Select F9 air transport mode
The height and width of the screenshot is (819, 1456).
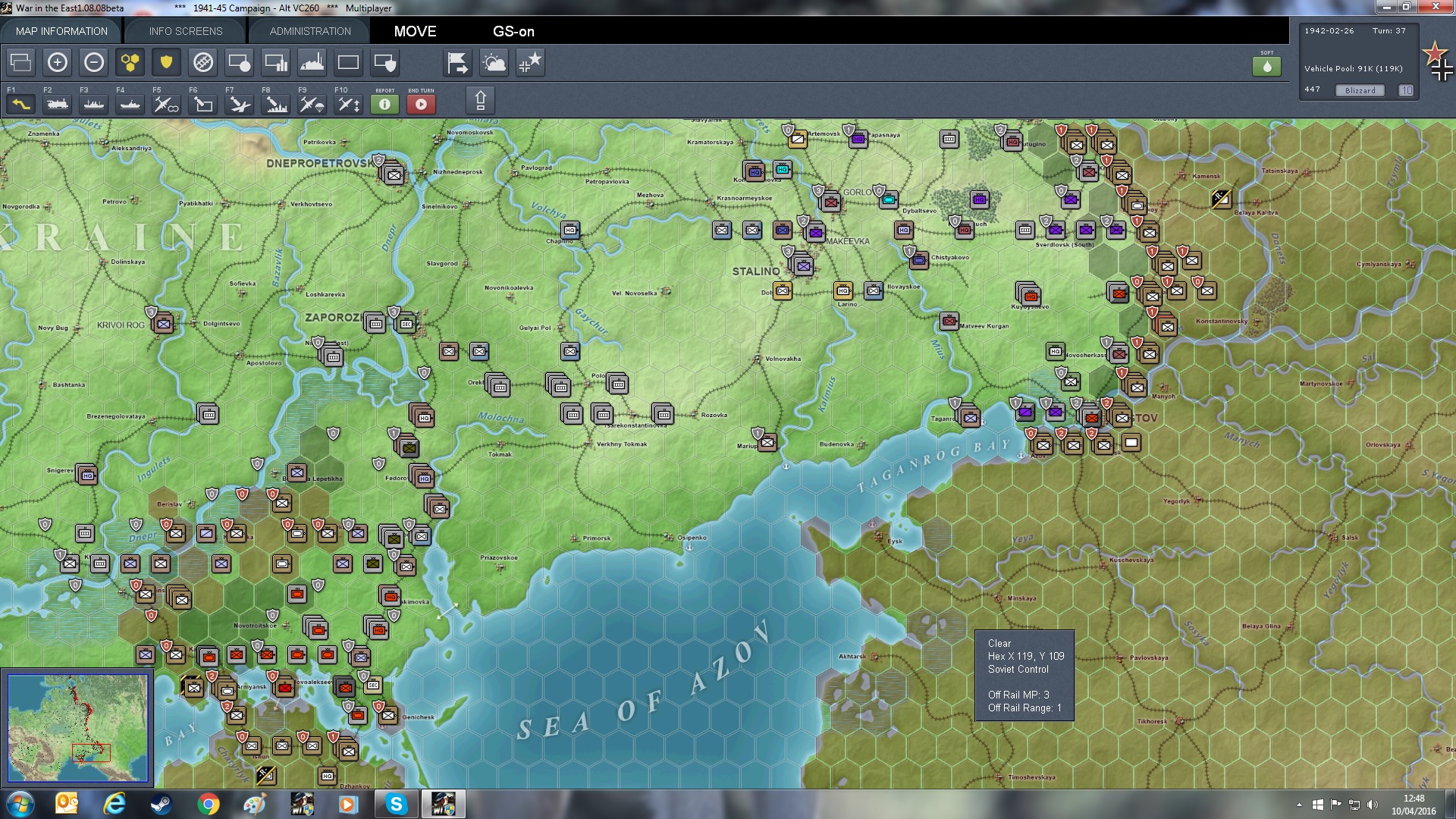tap(312, 104)
